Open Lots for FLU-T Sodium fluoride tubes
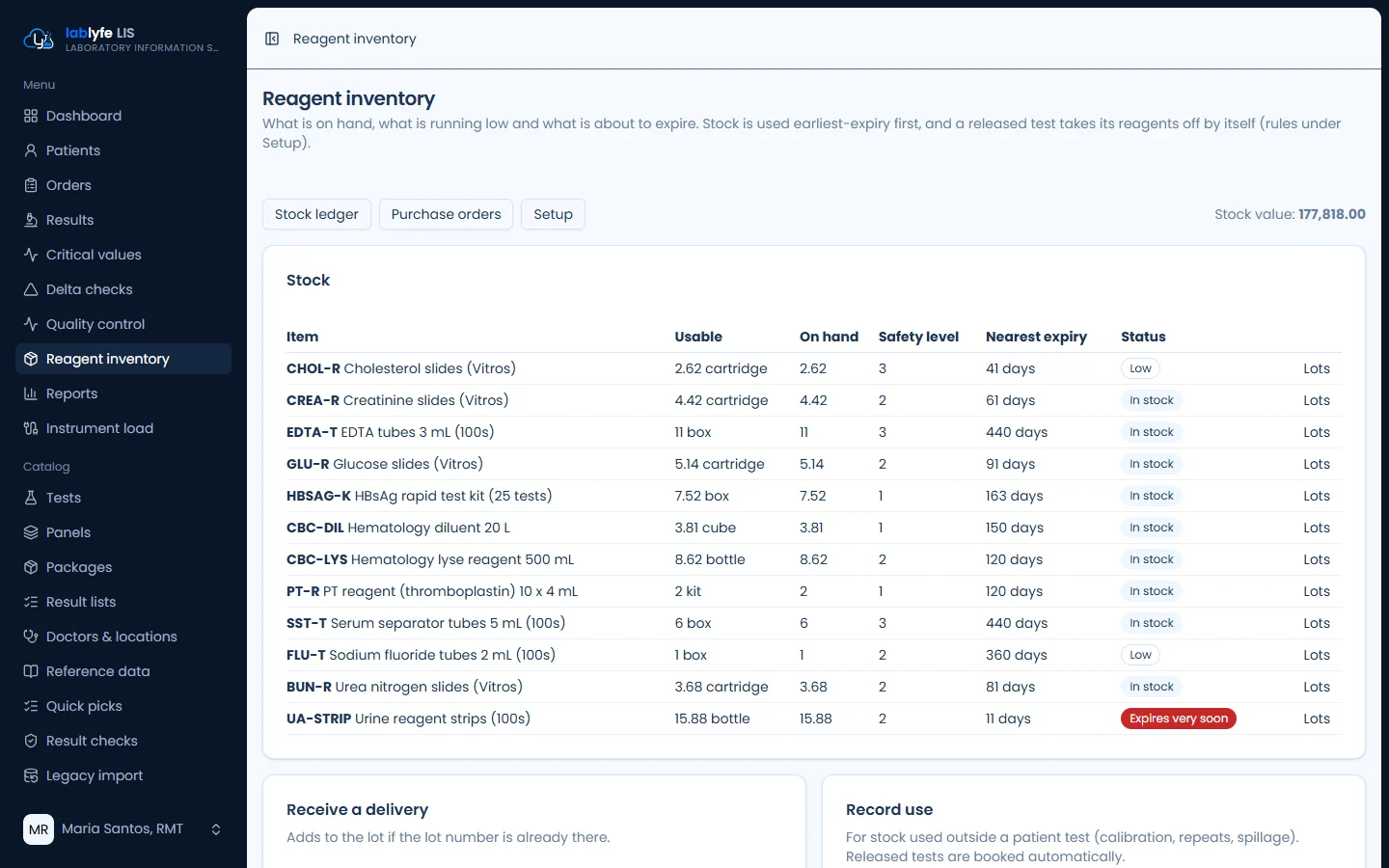1389x868 pixels. point(1317,655)
